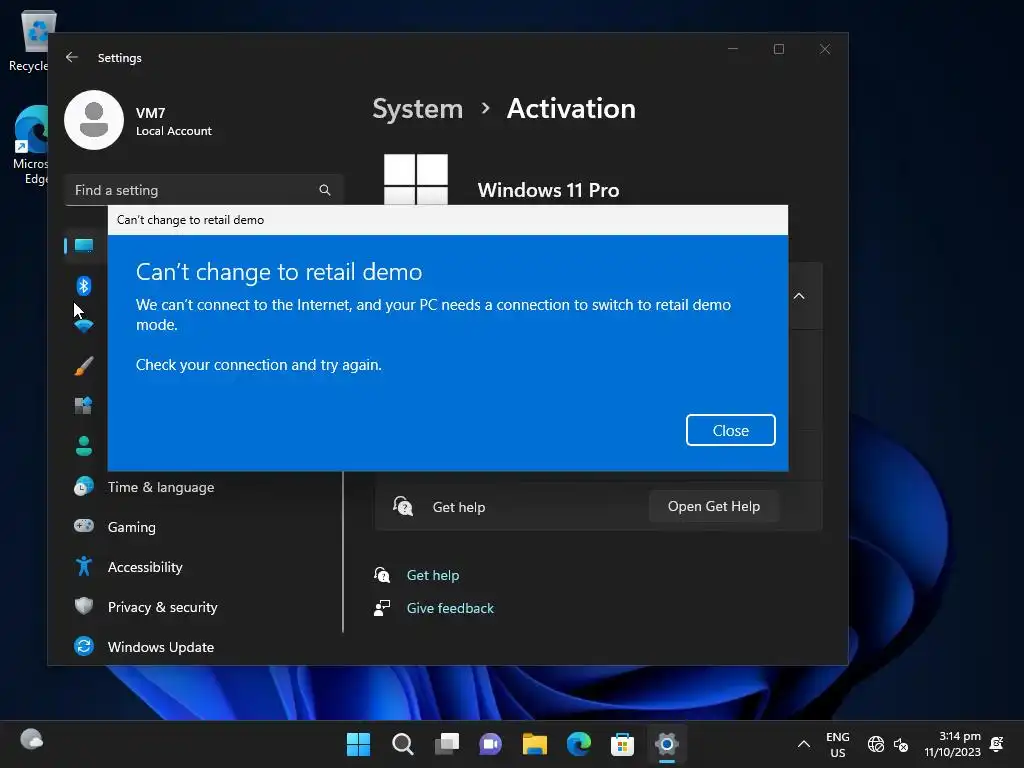Go back using the Settings back arrow
The width and height of the screenshot is (1024, 768).
[x=72, y=57]
